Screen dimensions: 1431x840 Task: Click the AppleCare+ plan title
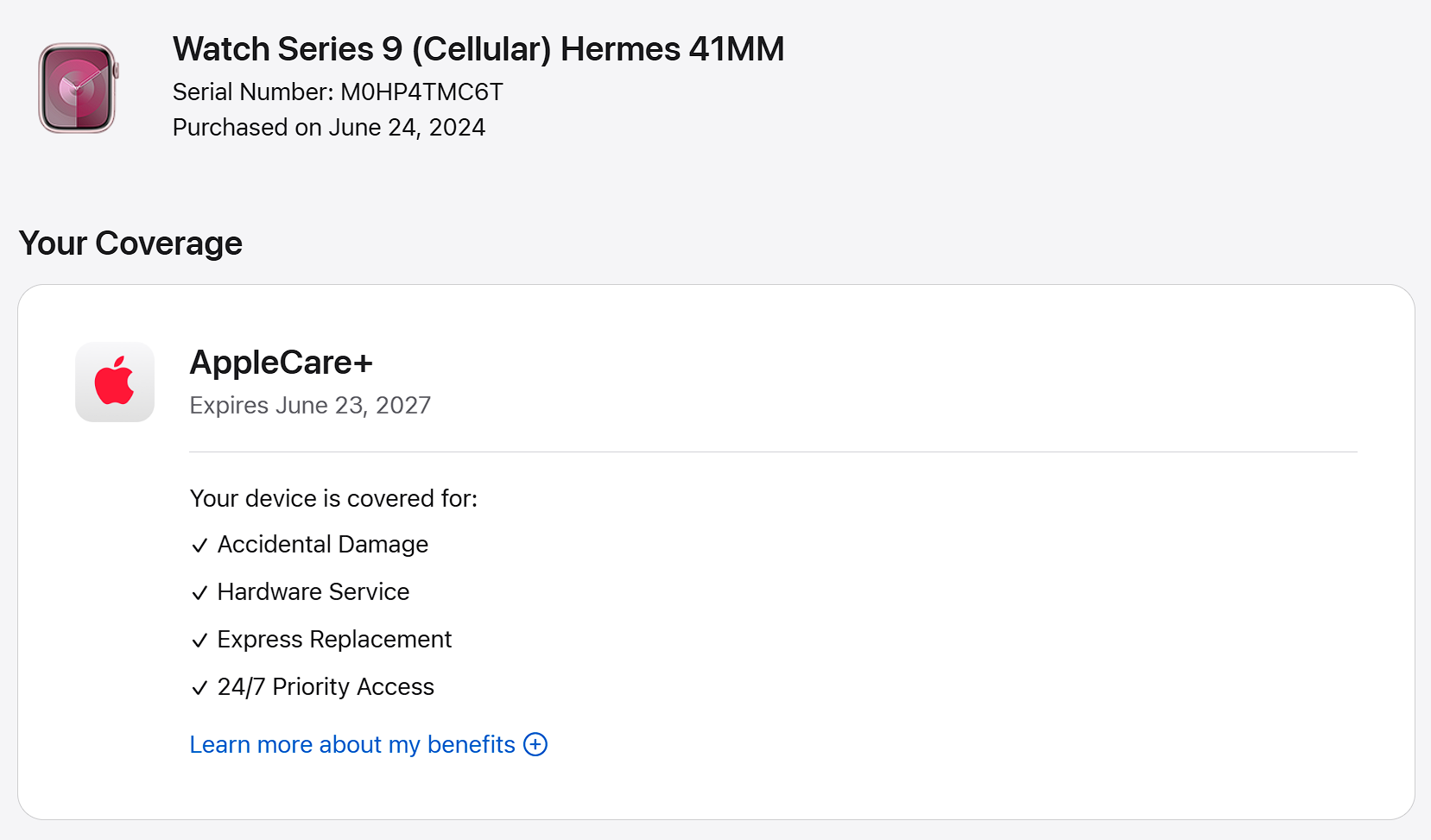pos(281,363)
